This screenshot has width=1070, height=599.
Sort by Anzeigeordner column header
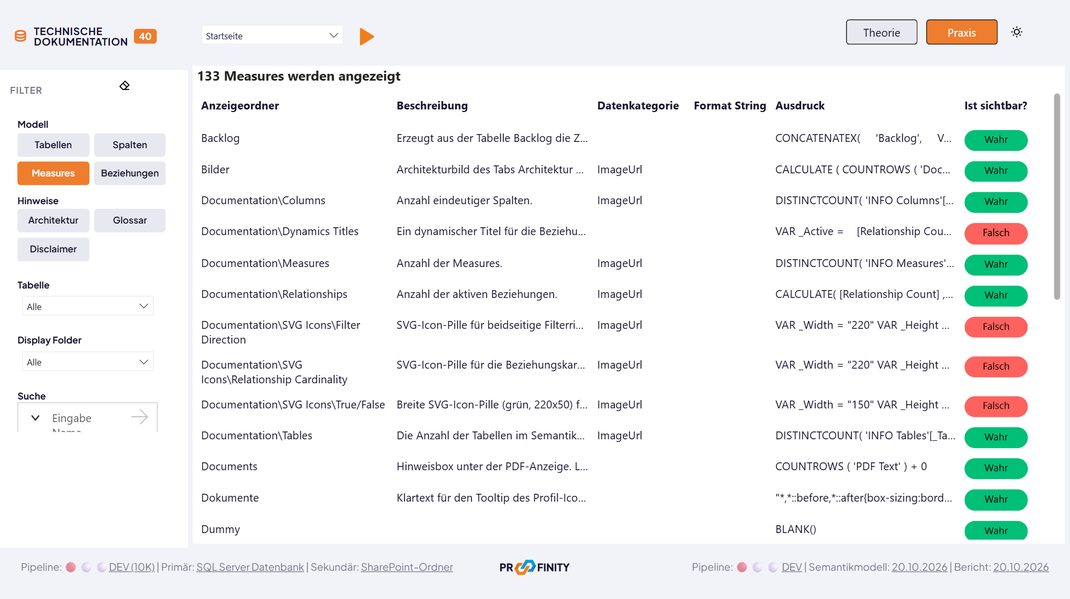(240, 106)
